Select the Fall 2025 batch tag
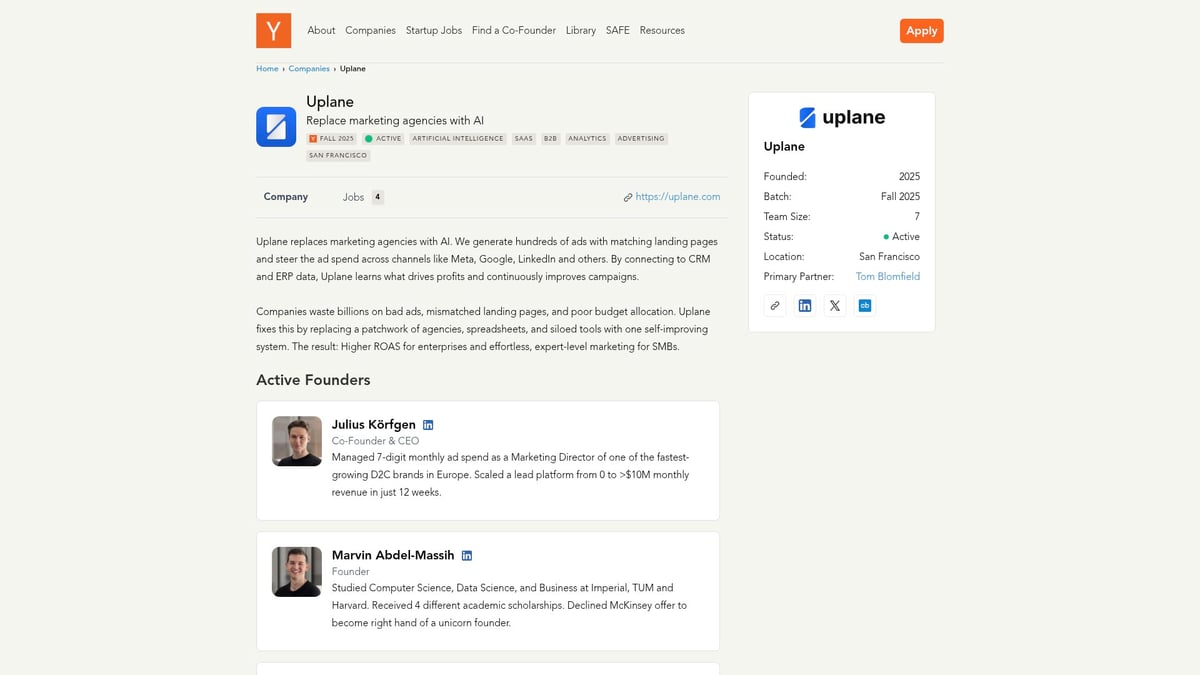This screenshot has height=675, width=1200. tap(330, 139)
